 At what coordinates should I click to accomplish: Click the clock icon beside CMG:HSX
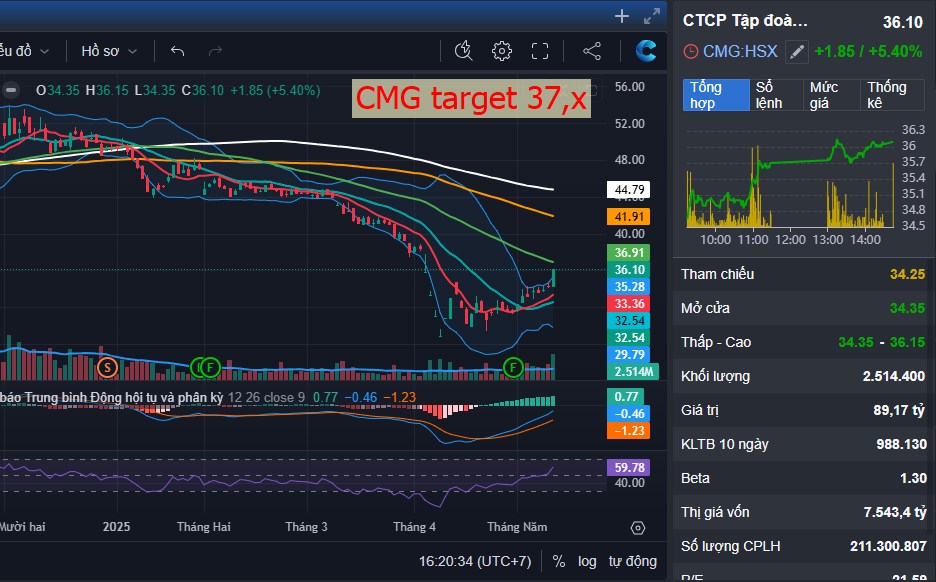tap(690, 51)
